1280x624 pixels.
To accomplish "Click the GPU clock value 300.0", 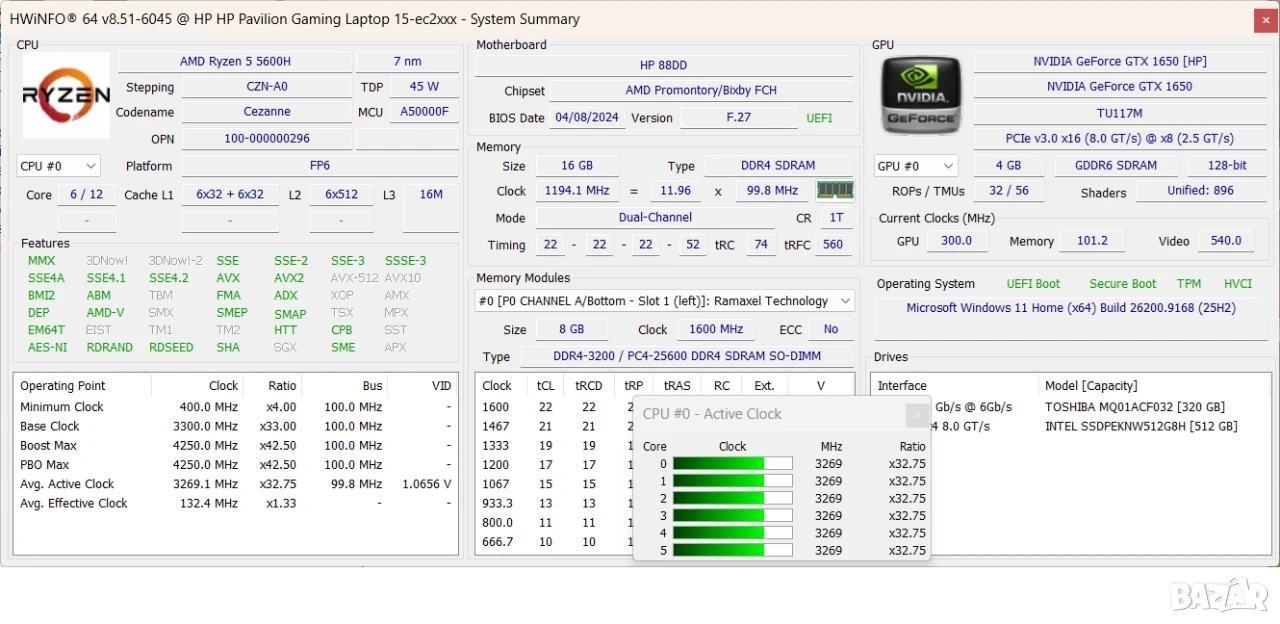I will coord(955,240).
